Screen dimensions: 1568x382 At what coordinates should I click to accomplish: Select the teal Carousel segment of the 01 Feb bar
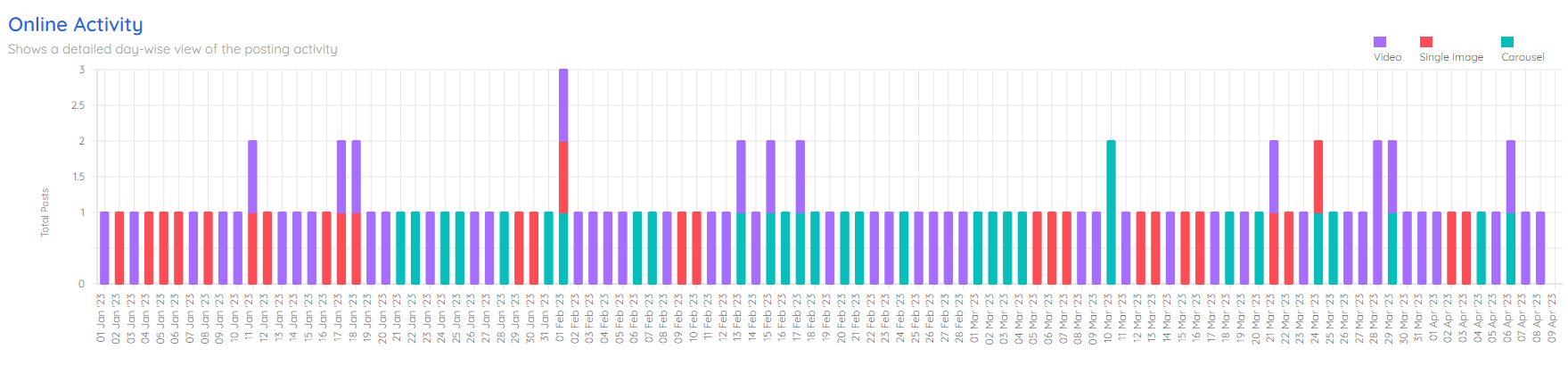(563, 248)
